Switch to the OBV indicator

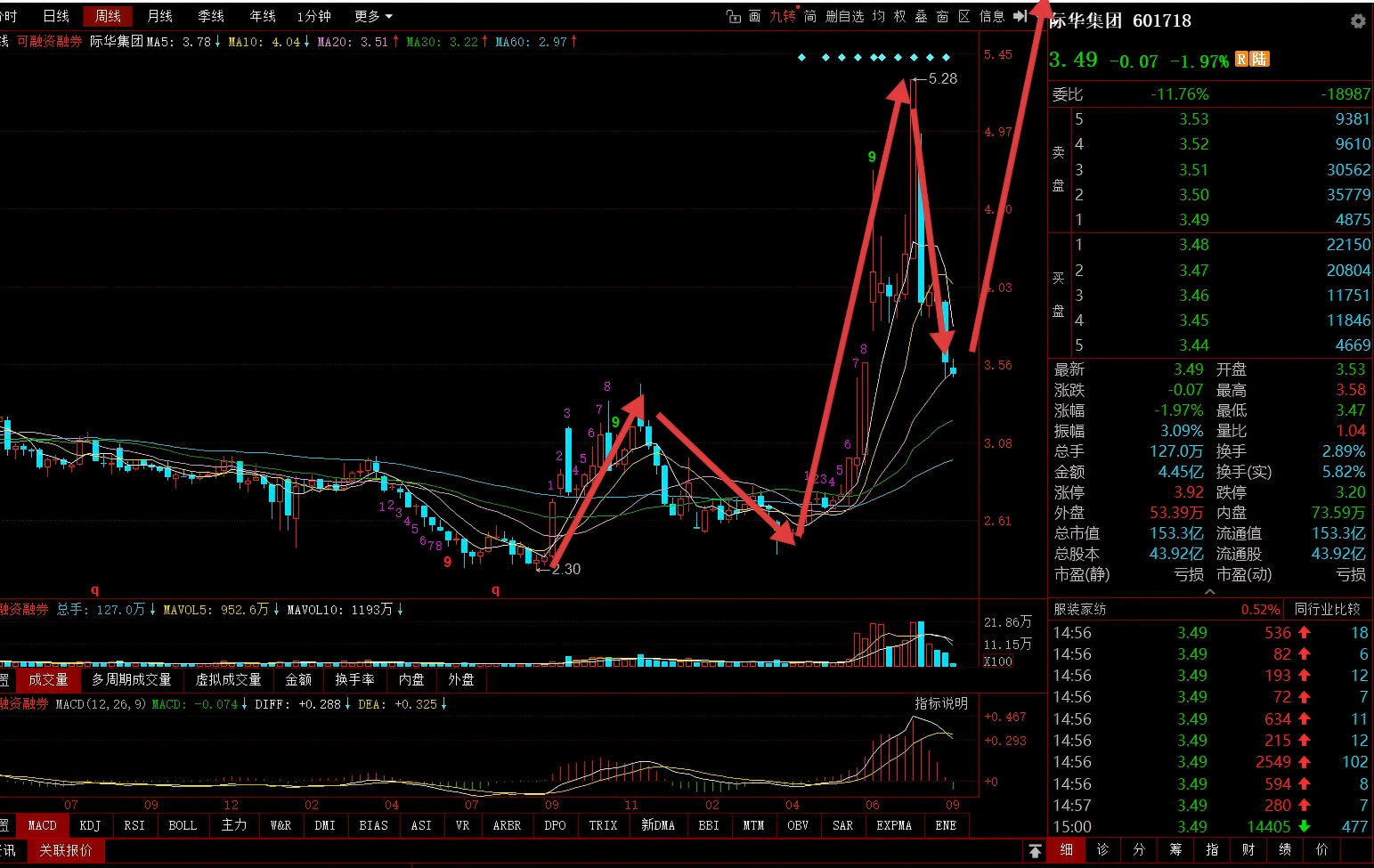(x=798, y=825)
